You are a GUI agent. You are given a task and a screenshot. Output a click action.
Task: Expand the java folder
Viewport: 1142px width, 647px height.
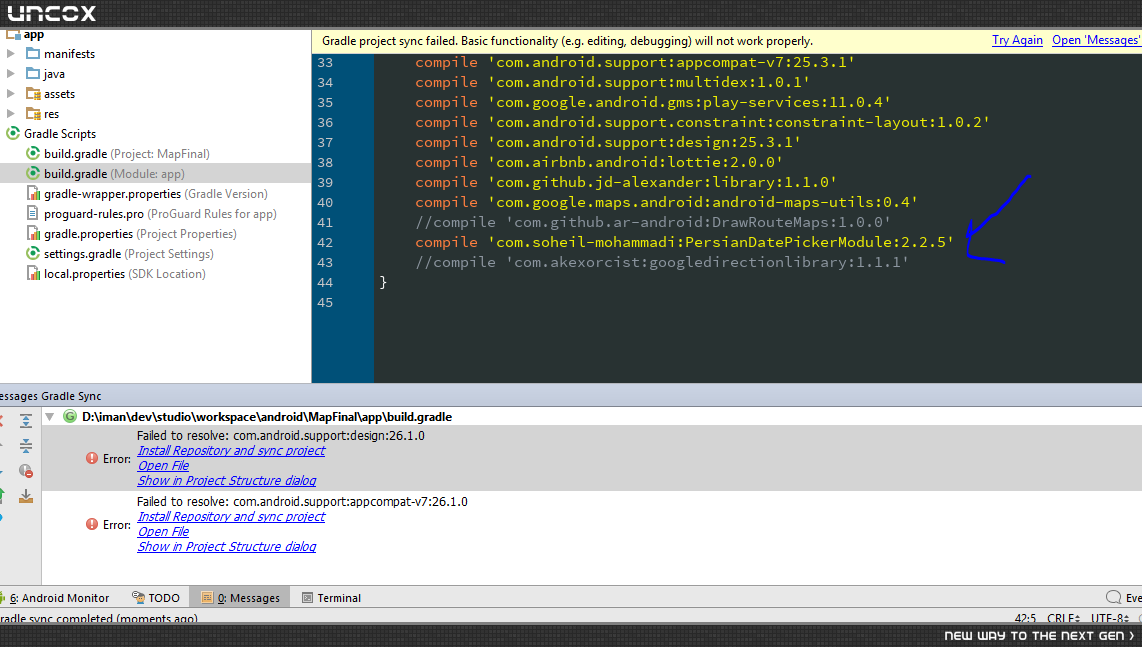(10, 74)
